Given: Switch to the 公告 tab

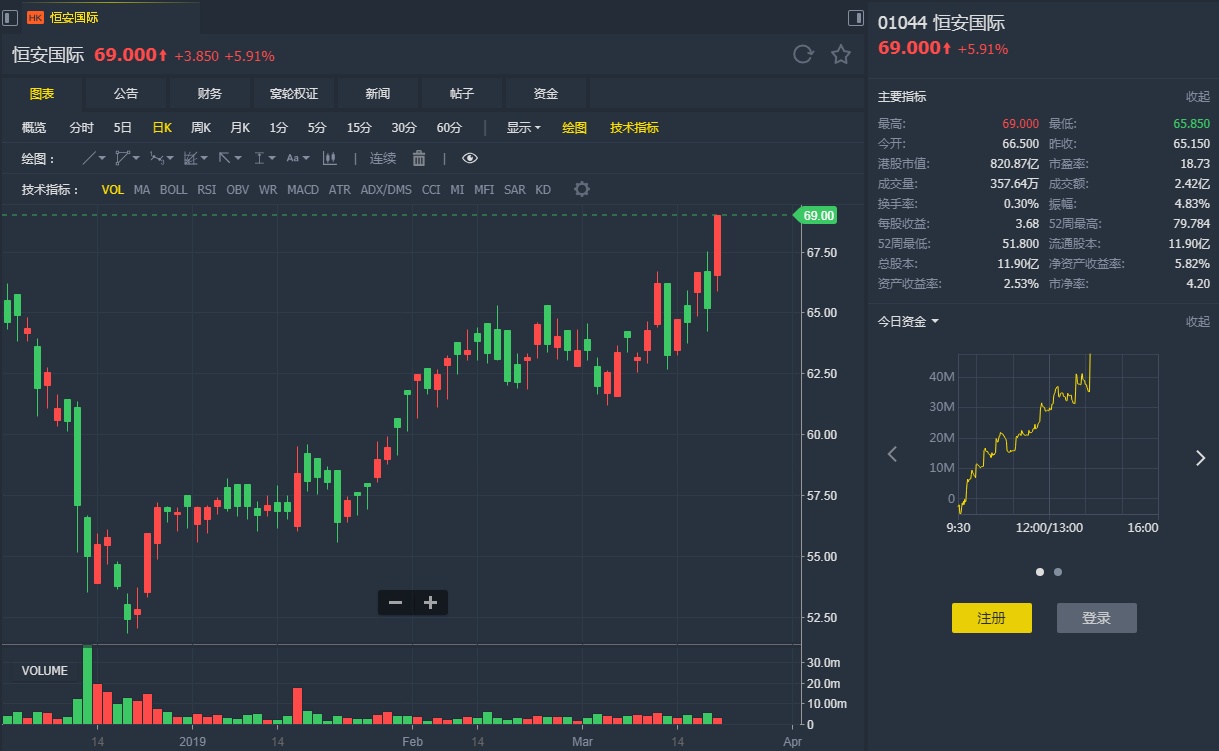Looking at the screenshot, I should (126, 93).
